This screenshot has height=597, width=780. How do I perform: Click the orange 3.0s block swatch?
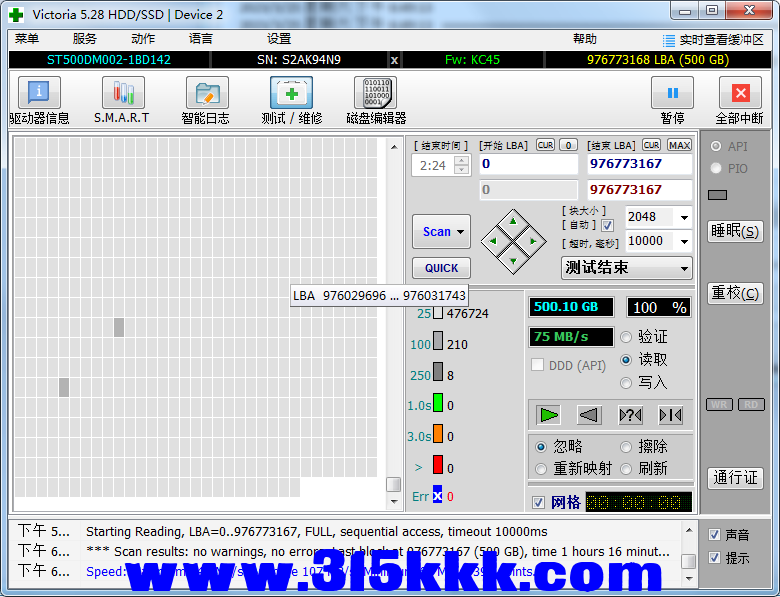tap(438, 433)
